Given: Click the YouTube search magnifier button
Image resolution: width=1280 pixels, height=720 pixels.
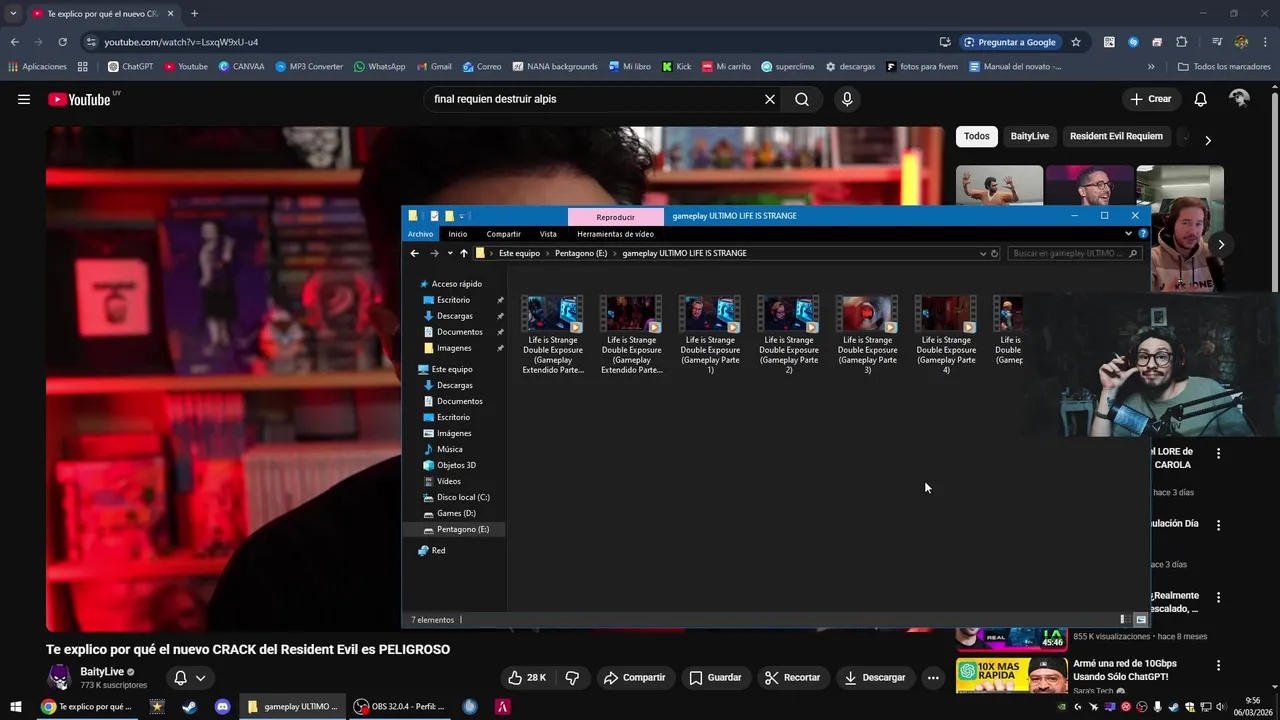Looking at the screenshot, I should tap(802, 99).
